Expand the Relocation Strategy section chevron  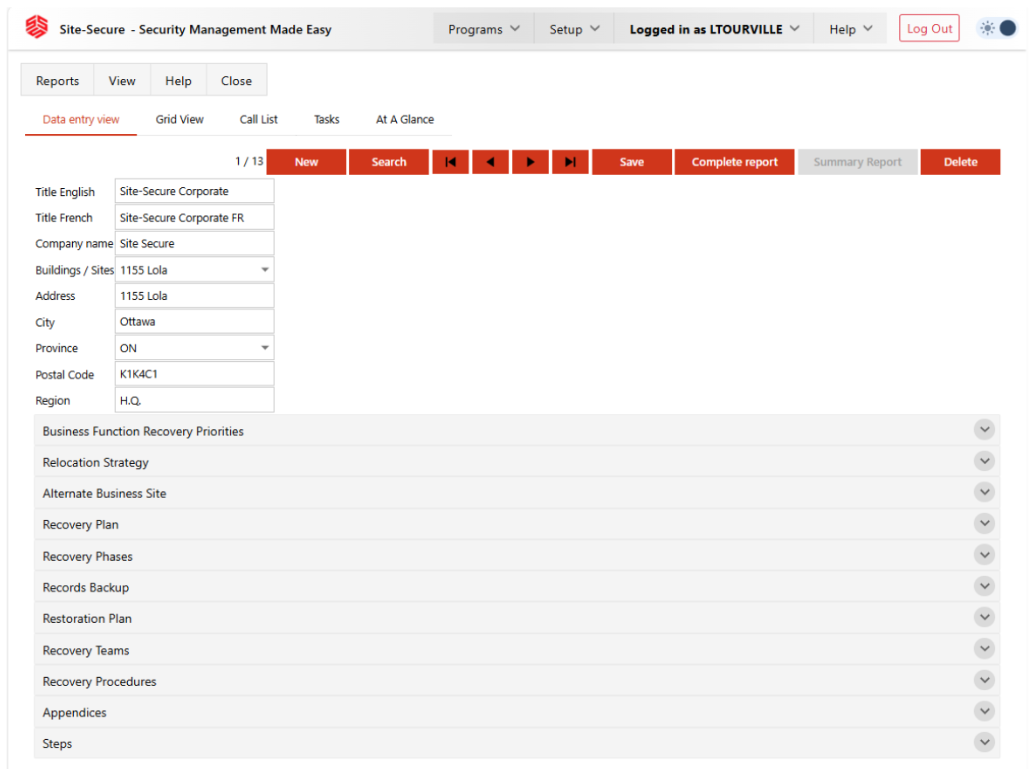coord(984,461)
